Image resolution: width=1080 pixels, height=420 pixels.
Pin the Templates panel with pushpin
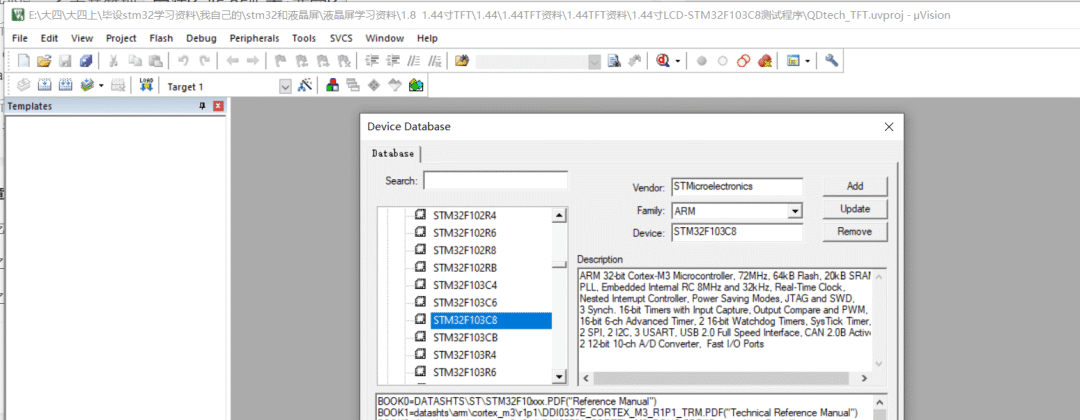202,106
